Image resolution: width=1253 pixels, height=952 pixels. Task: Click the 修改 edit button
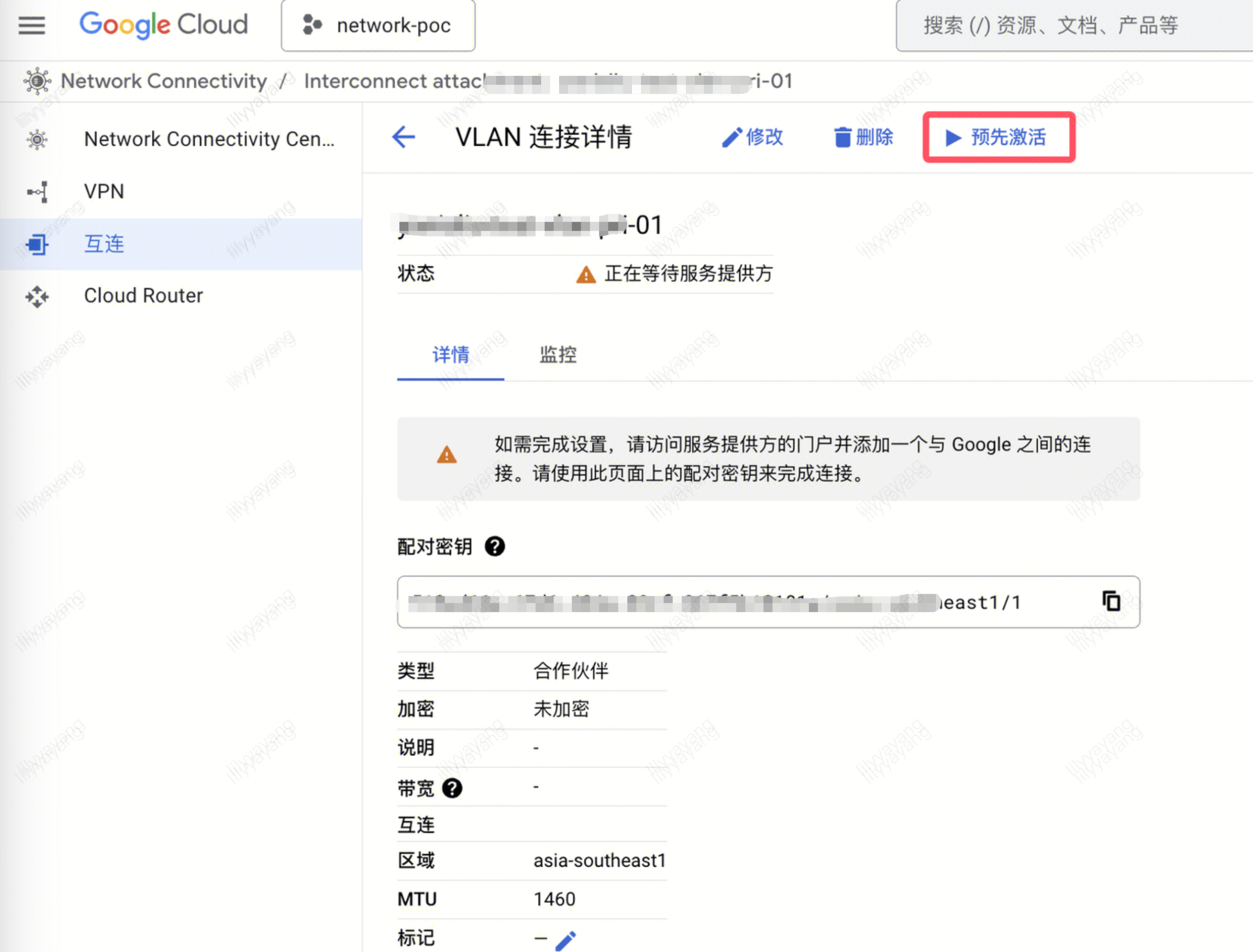tap(752, 137)
